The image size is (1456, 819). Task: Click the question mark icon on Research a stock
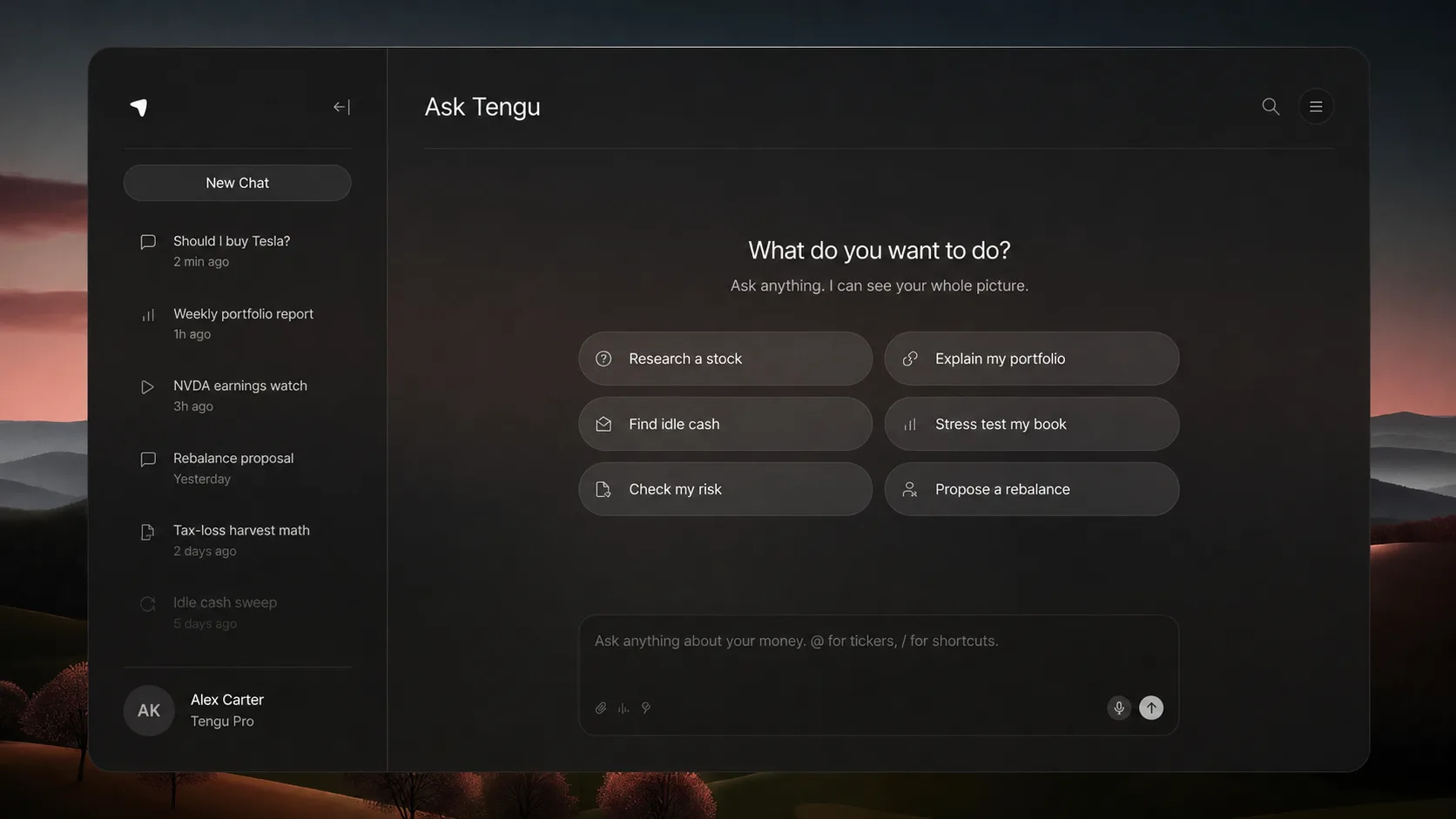(x=603, y=359)
